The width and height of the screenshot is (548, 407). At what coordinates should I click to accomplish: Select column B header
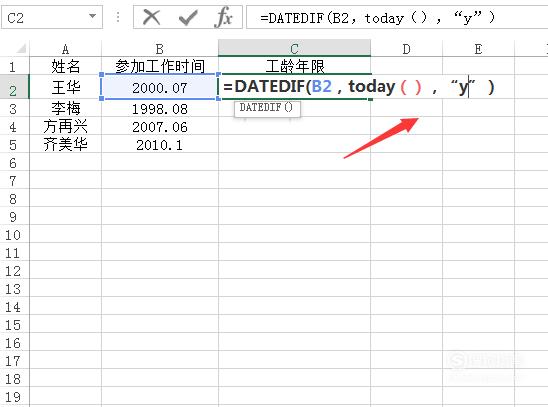[x=160, y=49]
